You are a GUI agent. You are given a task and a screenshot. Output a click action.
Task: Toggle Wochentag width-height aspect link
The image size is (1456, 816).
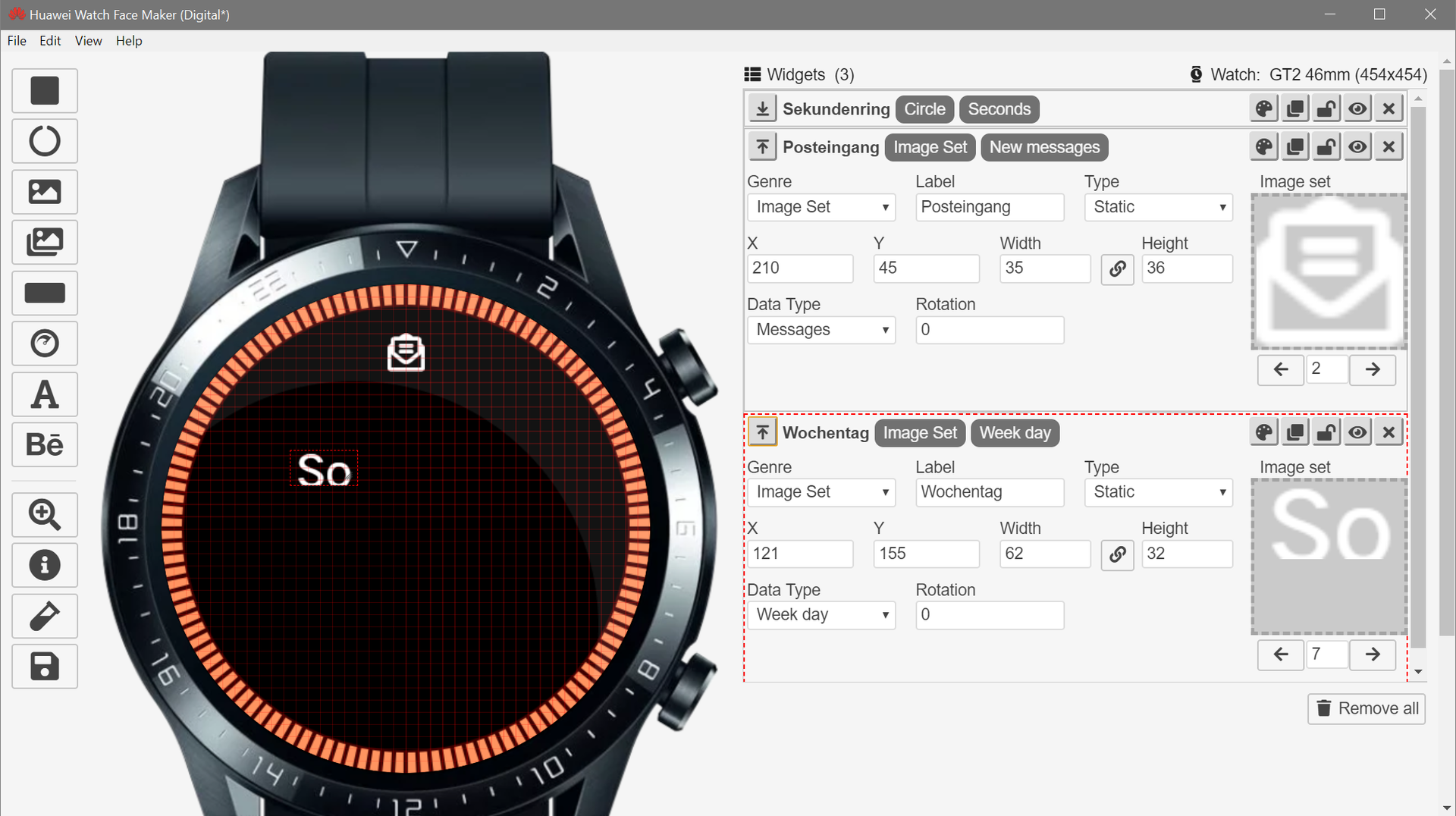point(1117,554)
